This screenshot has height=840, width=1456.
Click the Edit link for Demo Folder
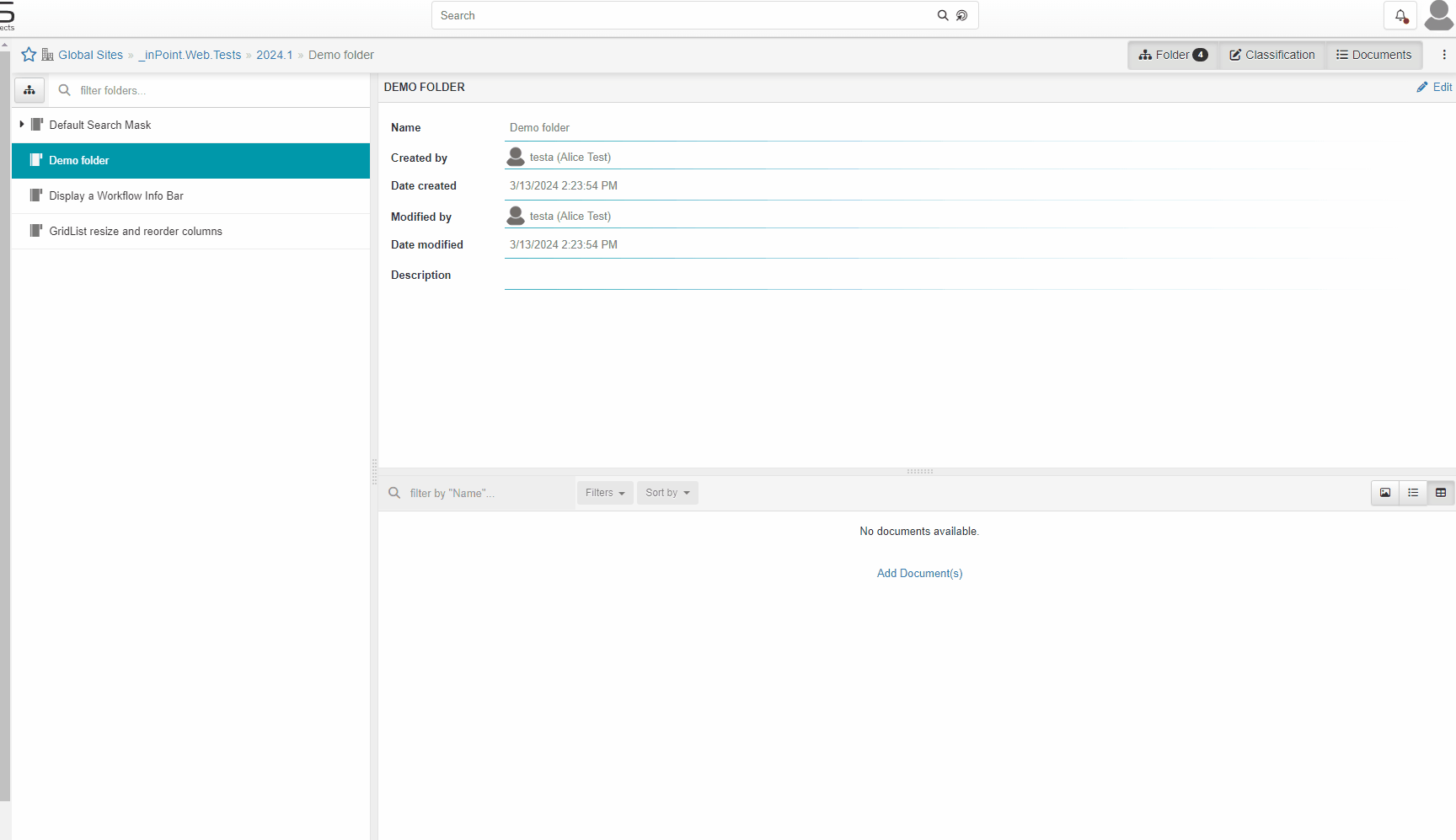point(1434,87)
